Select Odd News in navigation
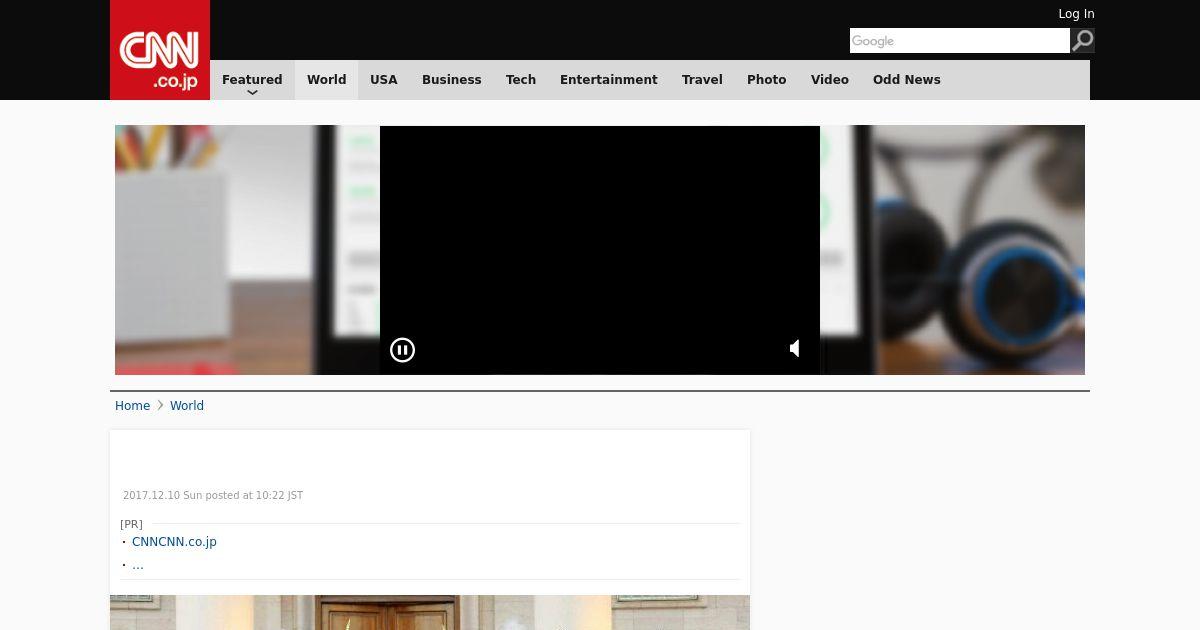Screen dimensions: 1200x630 [x=907, y=80]
